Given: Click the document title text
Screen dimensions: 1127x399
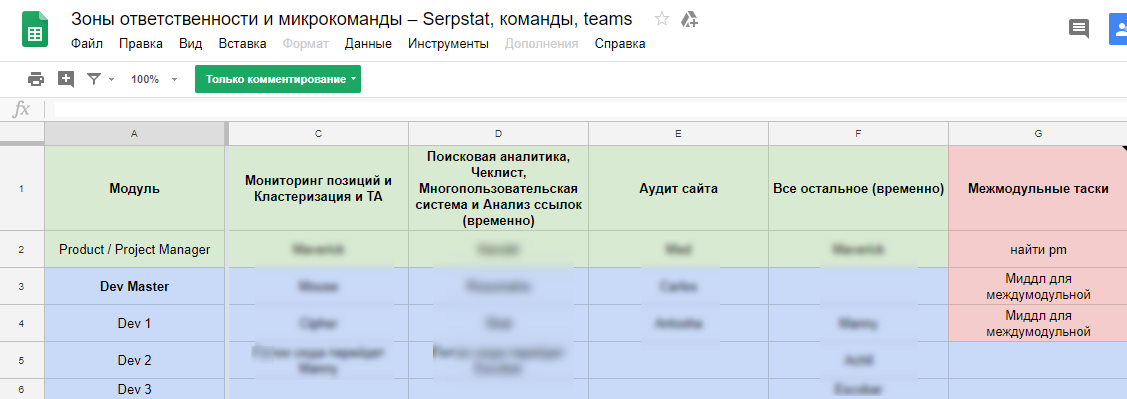Looking at the screenshot, I should coord(351,19).
